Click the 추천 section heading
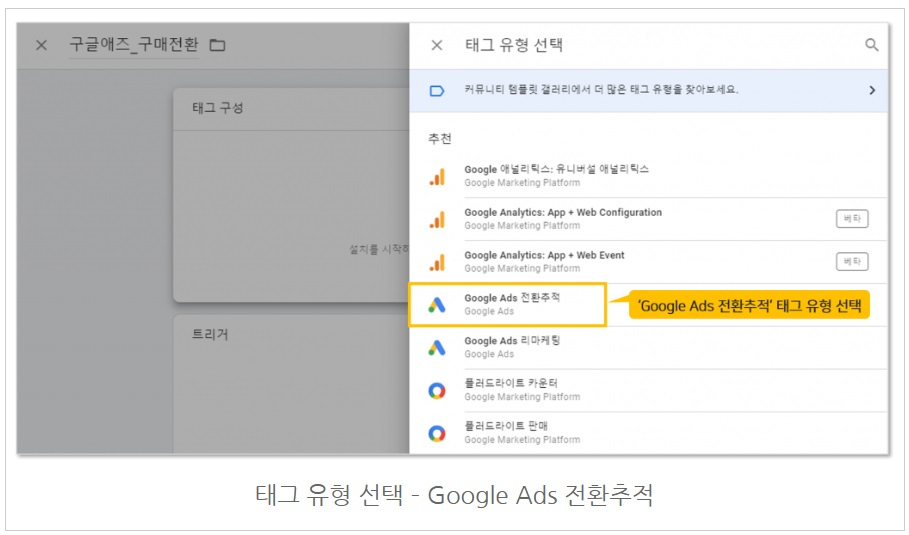 (439, 139)
